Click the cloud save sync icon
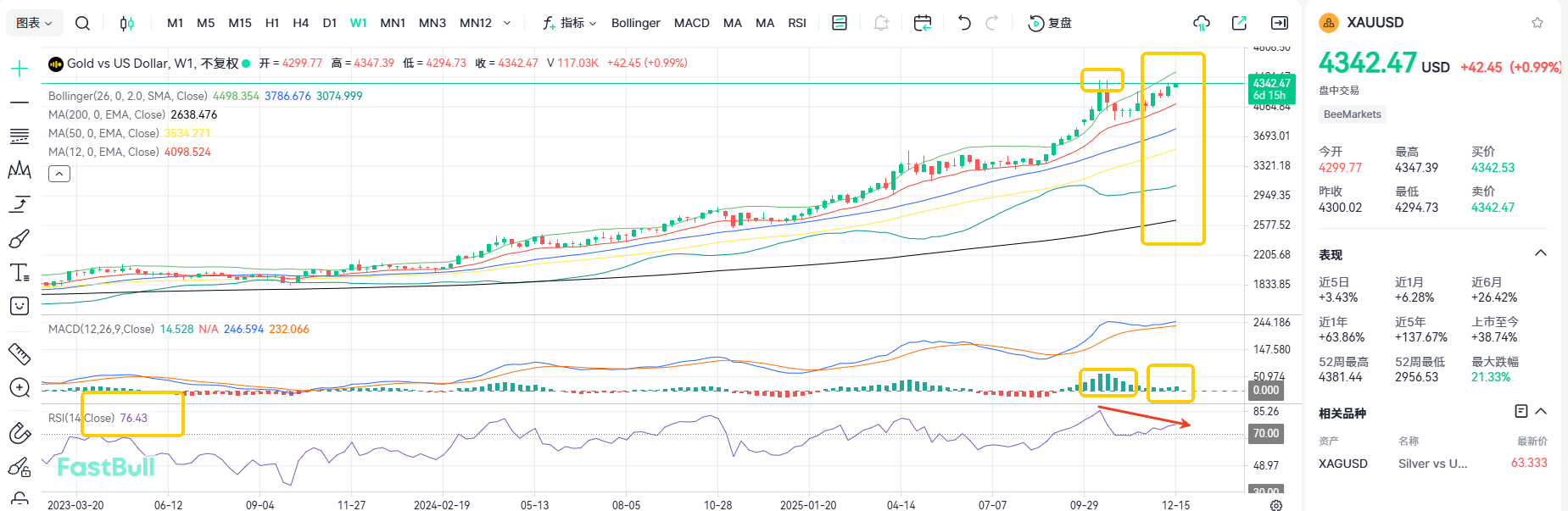This screenshot has height=511, width=1568. pyautogui.click(x=1201, y=23)
